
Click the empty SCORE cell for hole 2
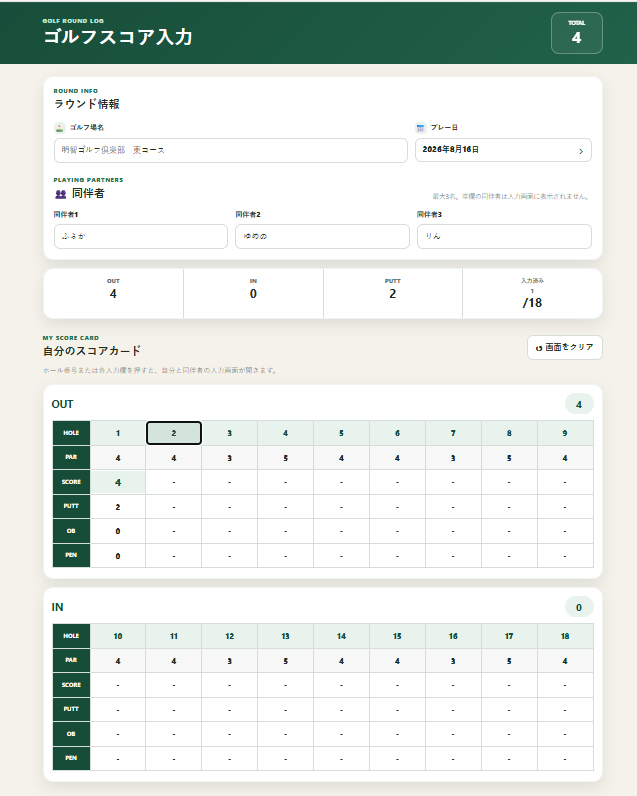point(174,482)
